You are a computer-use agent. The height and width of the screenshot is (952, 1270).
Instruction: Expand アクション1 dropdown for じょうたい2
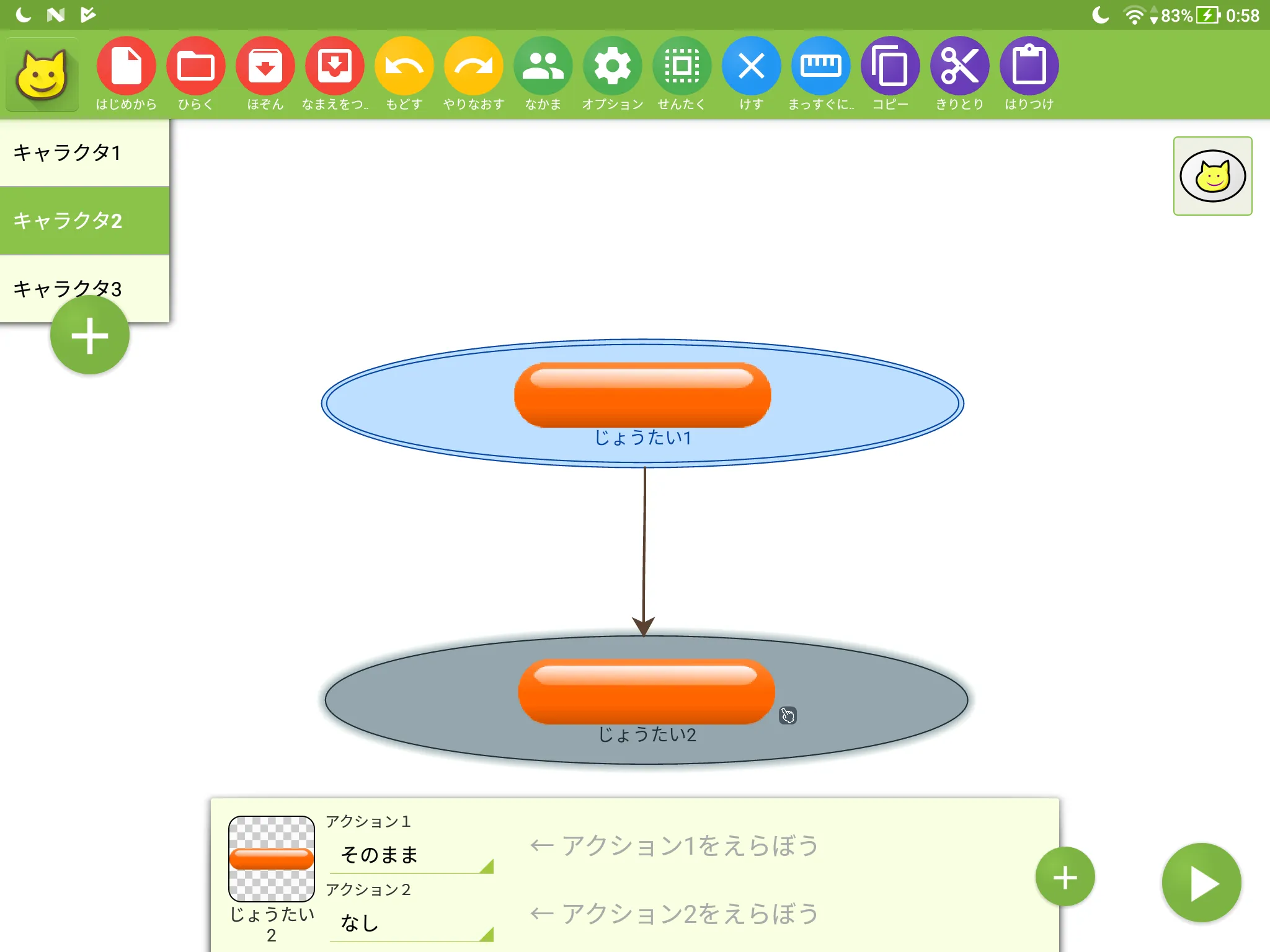(x=411, y=855)
